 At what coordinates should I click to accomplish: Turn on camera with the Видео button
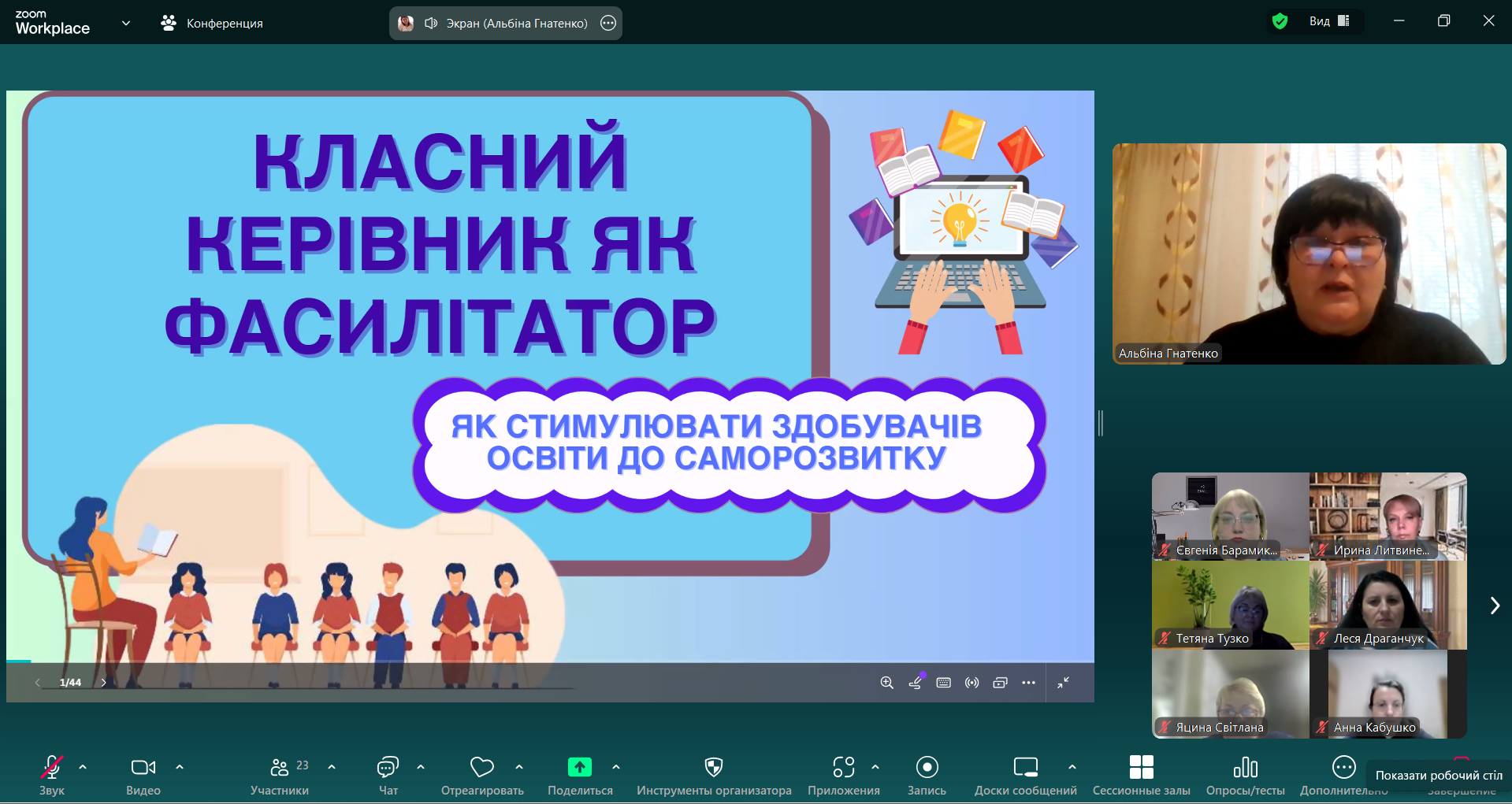143,775
